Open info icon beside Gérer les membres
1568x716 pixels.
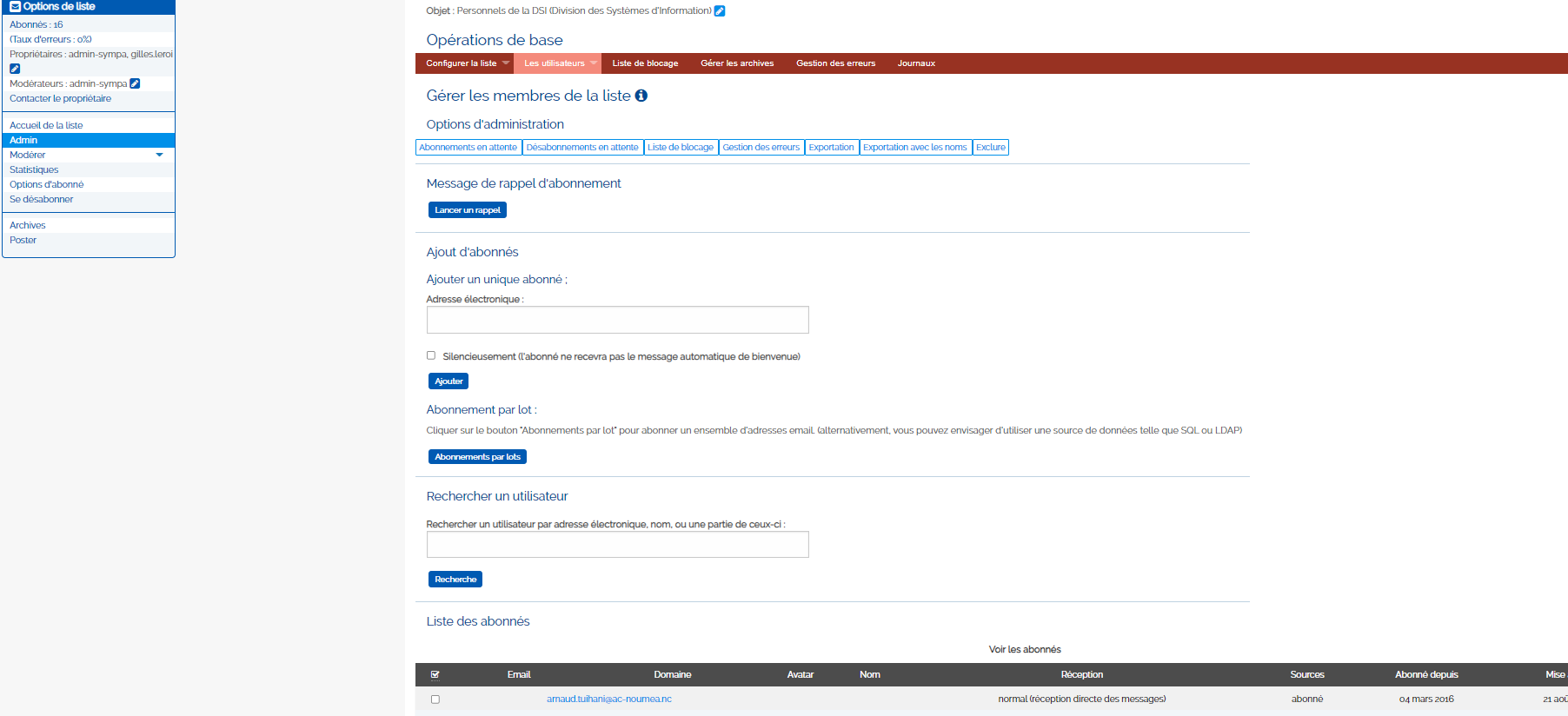[641, 96]
